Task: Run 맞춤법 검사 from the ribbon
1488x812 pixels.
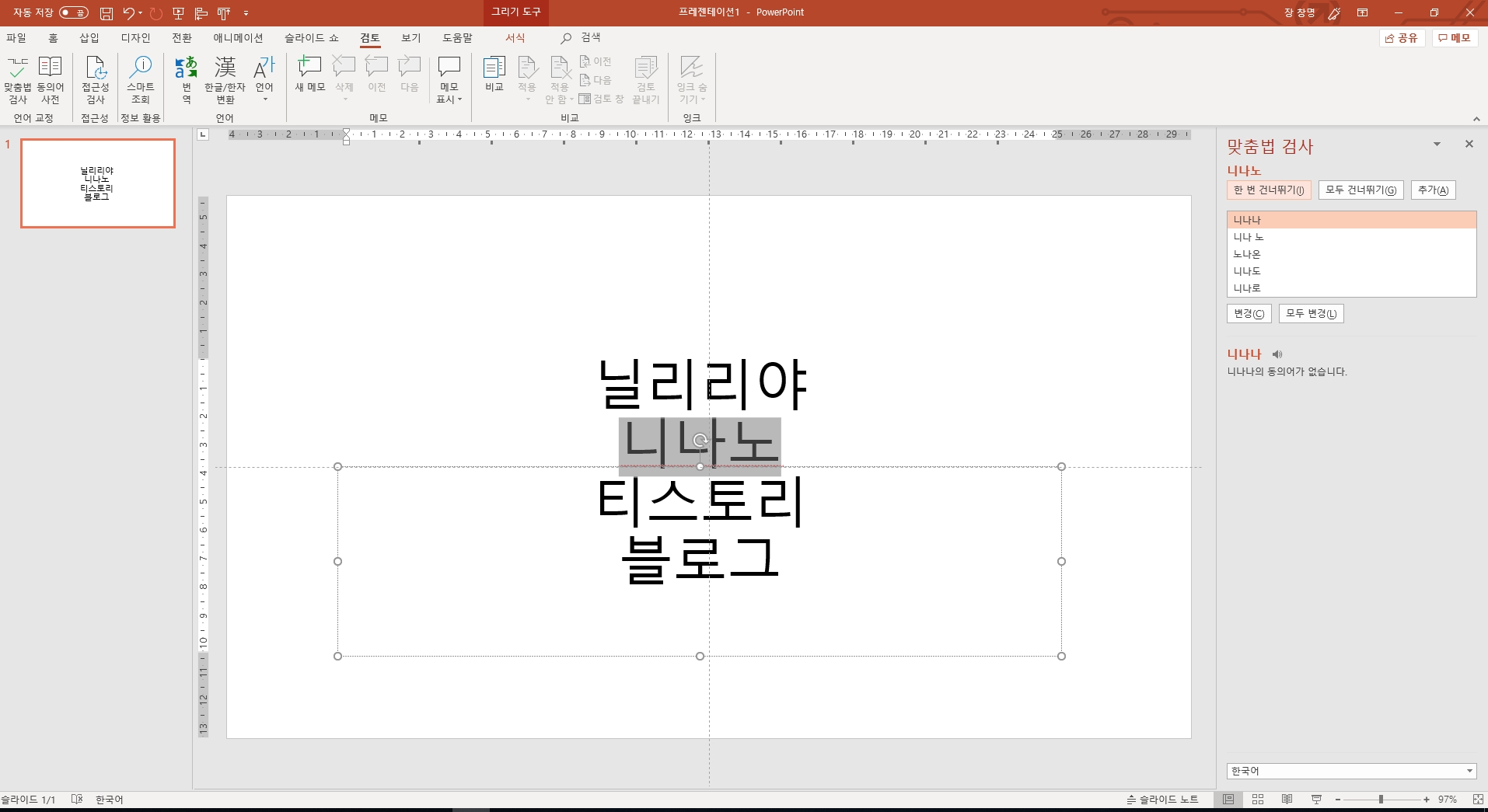Action: 18,80
